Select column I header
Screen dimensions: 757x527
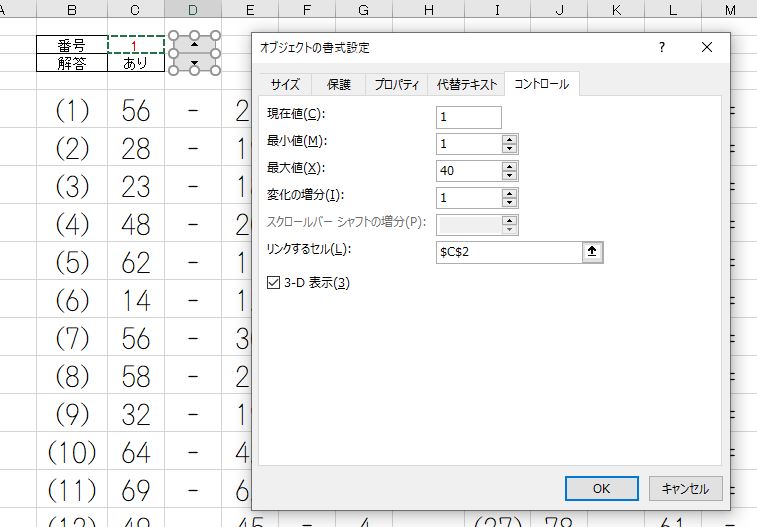[497, 10]
